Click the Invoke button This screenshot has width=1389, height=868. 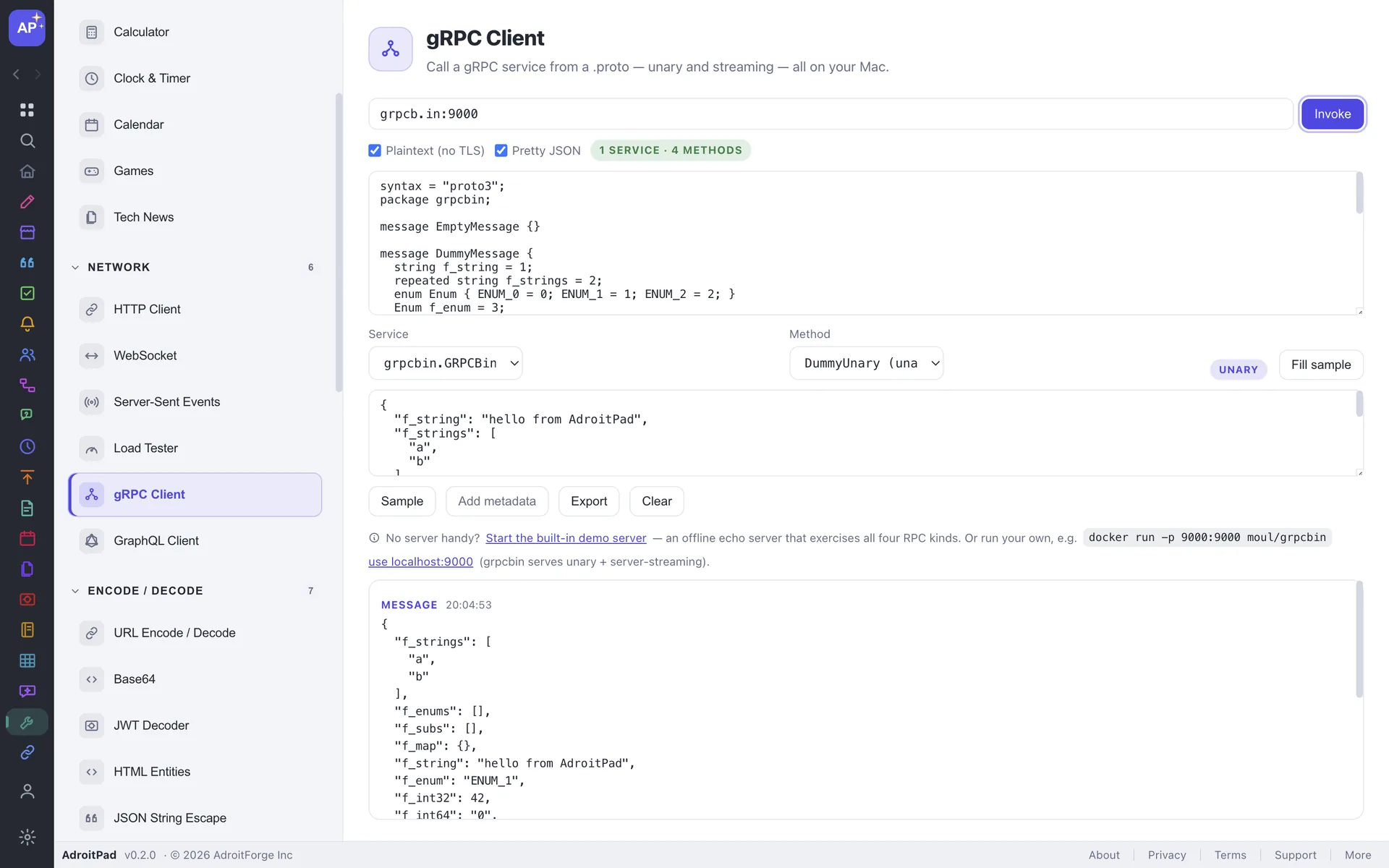click(x=1333, y=114)
